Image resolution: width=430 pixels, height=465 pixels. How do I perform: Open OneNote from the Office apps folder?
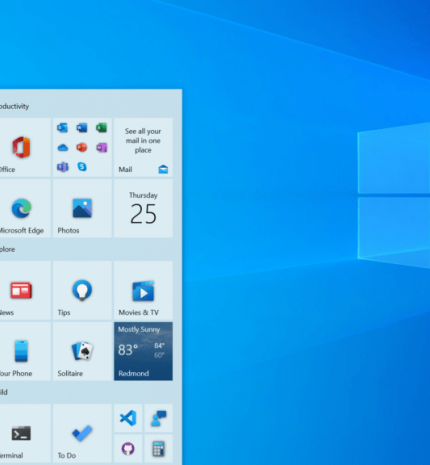coord(101,147)
